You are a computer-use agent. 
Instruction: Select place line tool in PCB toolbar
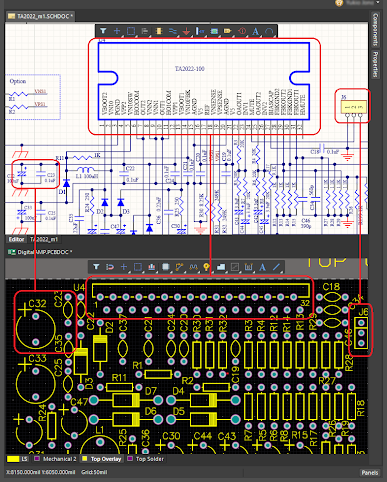(276, 267)
